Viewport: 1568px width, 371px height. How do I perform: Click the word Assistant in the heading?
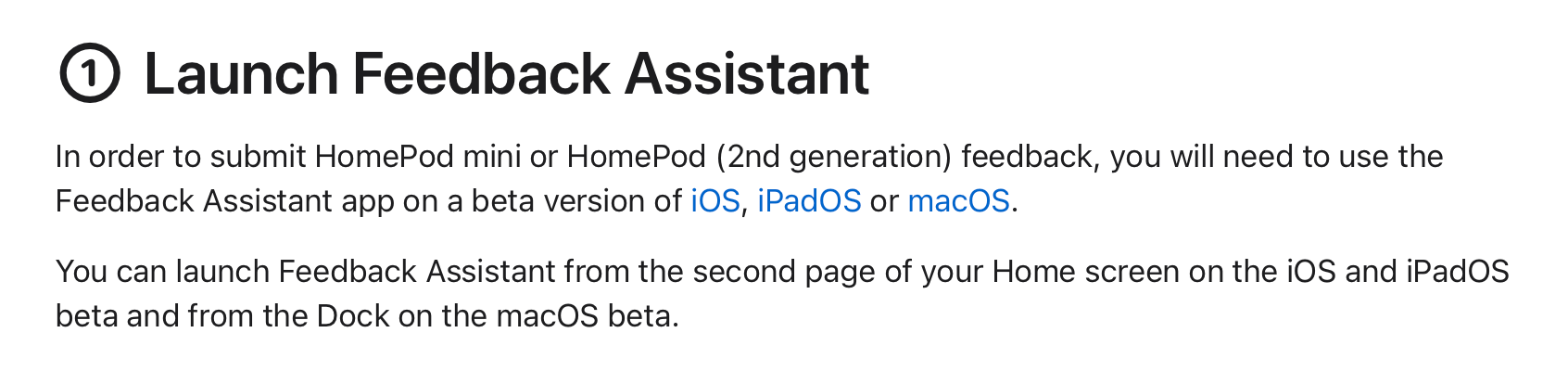click(x=747, y=74)
